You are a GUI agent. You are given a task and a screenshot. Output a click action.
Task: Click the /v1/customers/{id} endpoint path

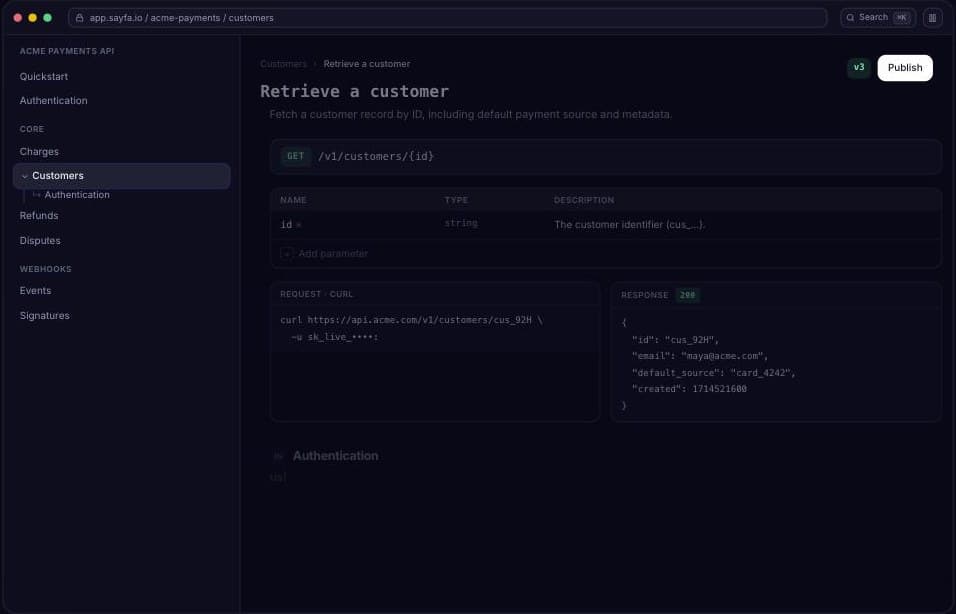click(376, 157)
